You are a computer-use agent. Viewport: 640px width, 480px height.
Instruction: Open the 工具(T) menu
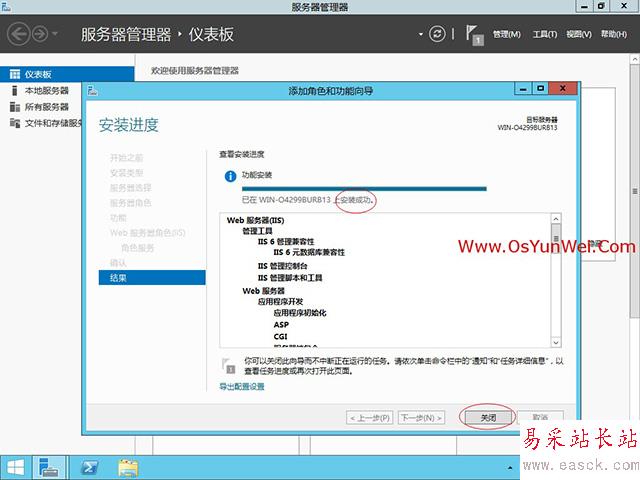click(545, 34)
